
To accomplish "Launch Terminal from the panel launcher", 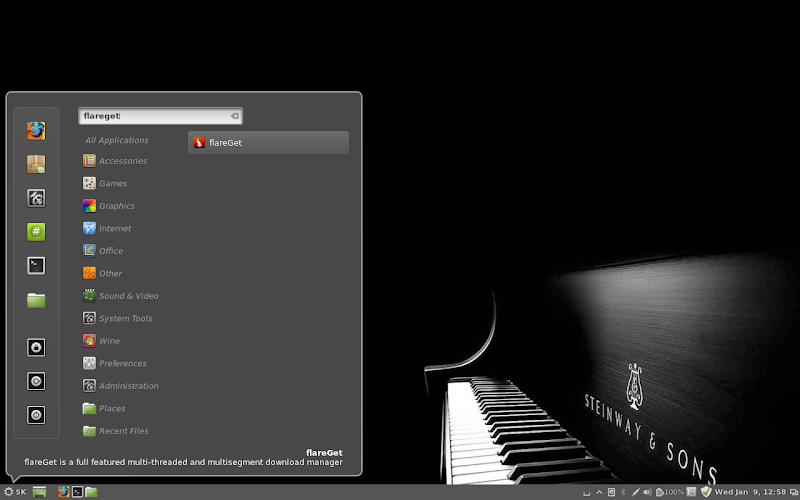I will [x=77, y=492].
